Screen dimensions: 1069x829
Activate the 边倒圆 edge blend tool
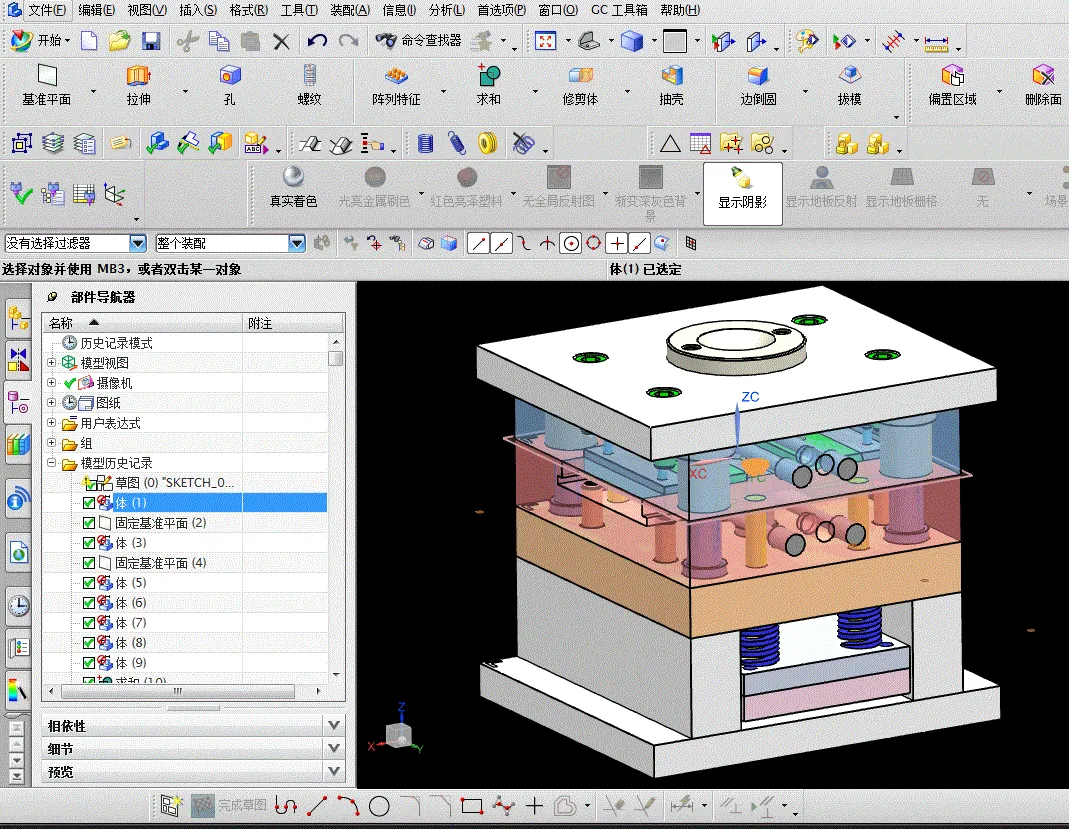click(758, 85)
